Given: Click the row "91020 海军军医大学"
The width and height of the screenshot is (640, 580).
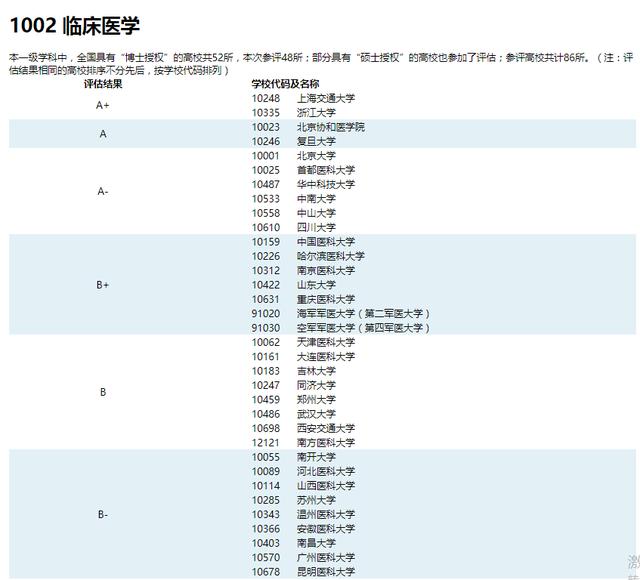Looking at the screenshot, I should coord(341,313).
